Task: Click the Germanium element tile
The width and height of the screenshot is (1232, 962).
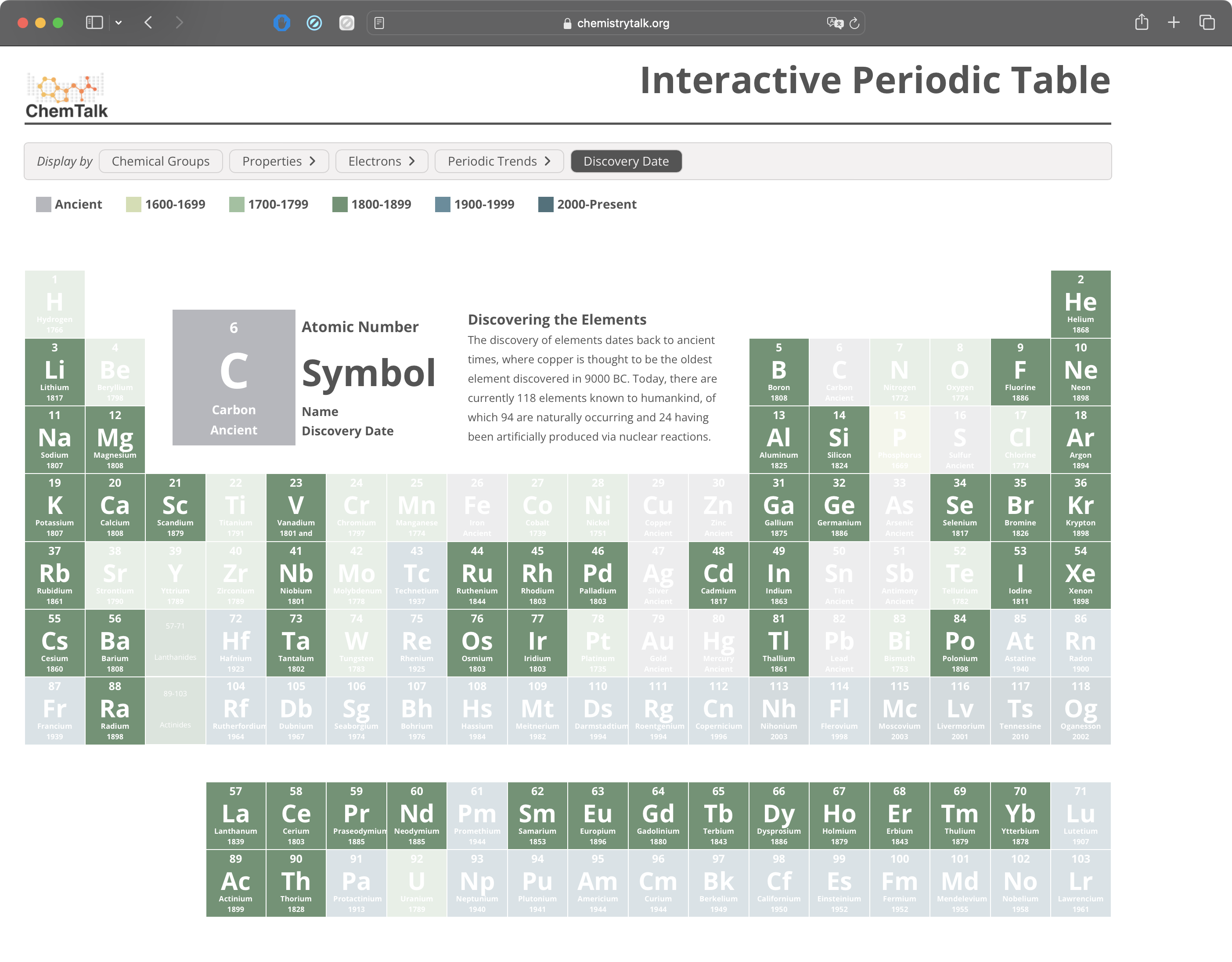Action: pyautogui.click(x=839, y=507)
